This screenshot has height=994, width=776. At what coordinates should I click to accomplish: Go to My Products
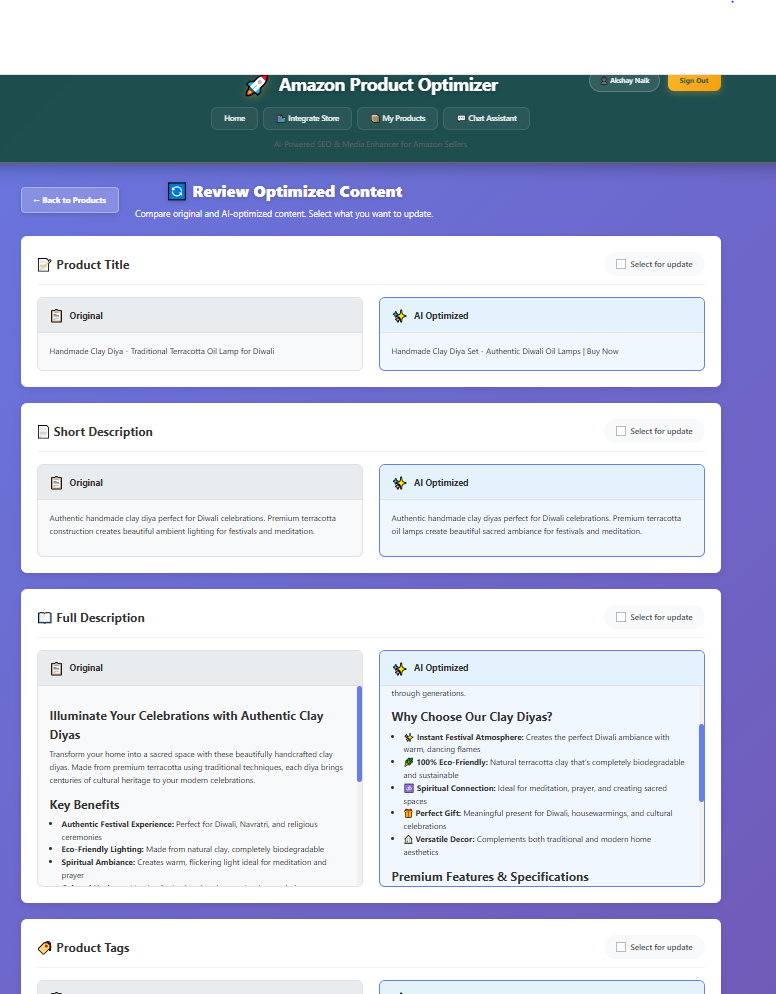click(398, 119)
